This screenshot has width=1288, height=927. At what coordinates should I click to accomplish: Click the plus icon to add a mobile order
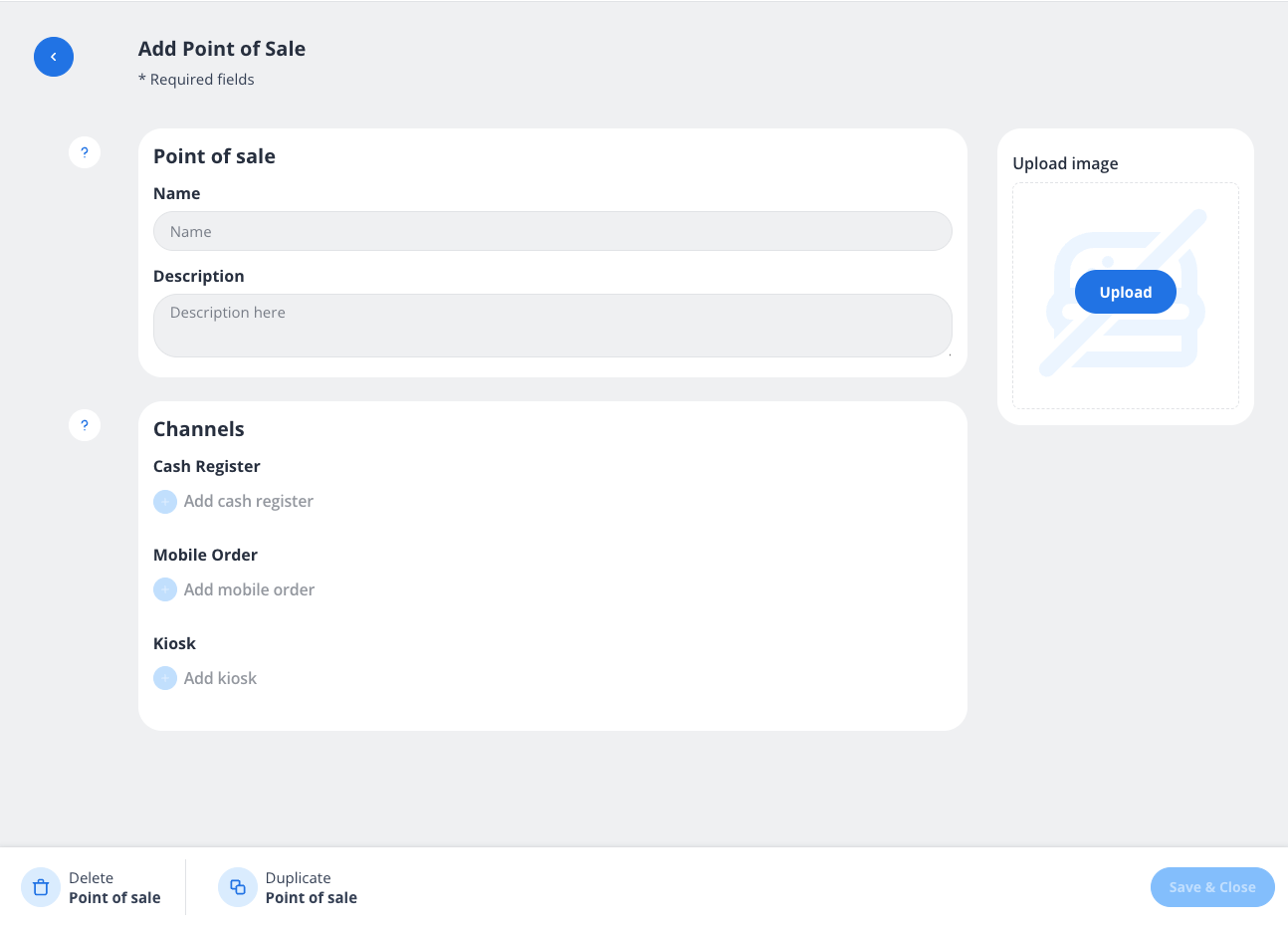[x=165, y=588]
